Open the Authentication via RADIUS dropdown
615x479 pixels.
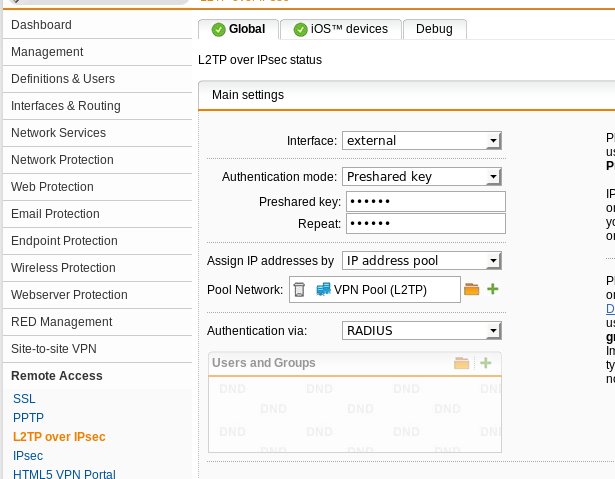click(x=422, y=331)
